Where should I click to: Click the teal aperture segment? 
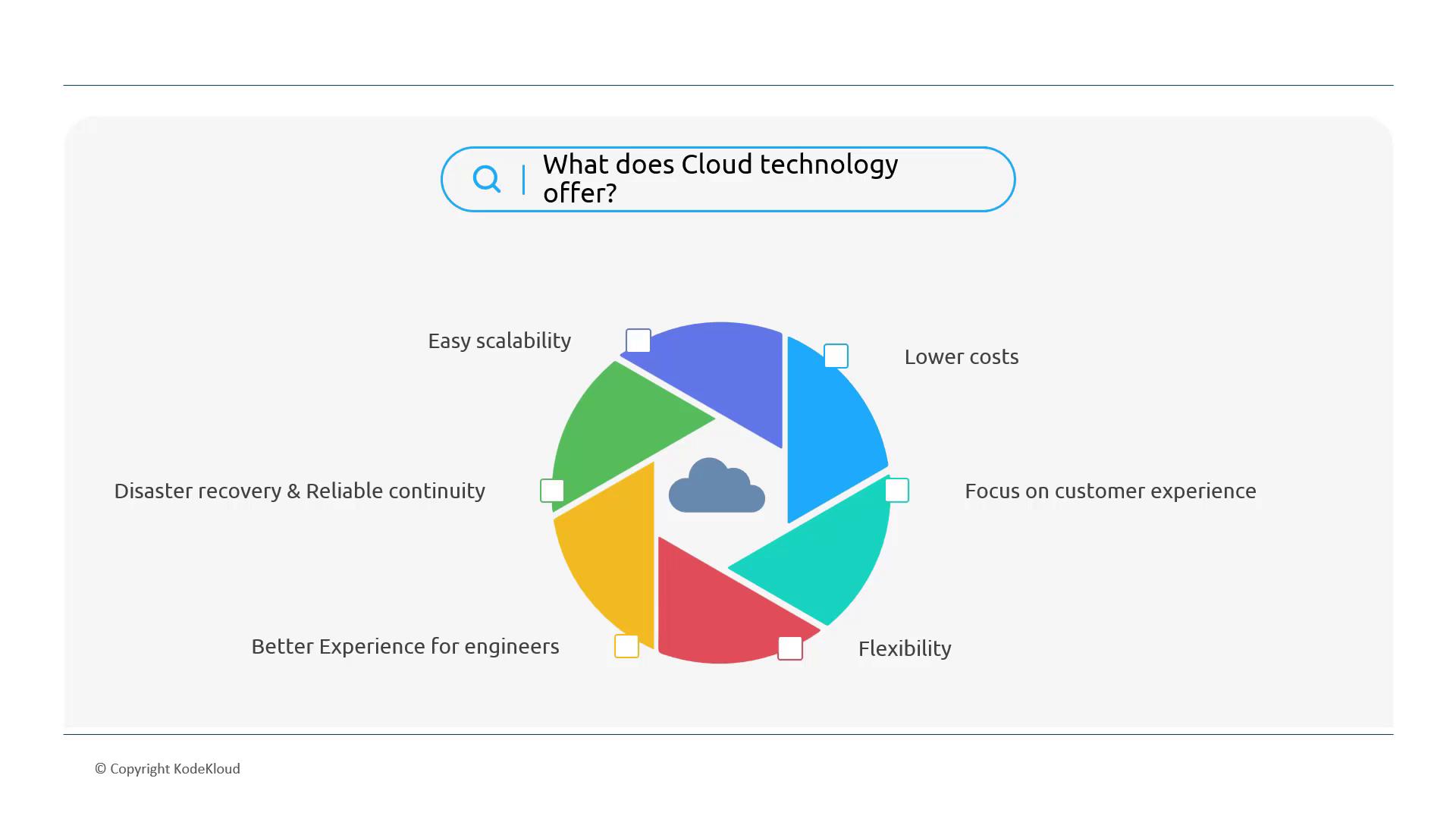tap(827, 554)
